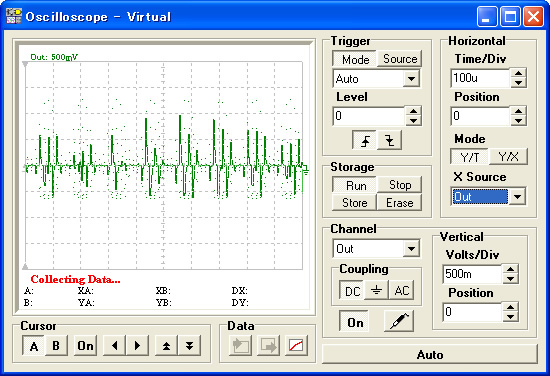
Task: Toggle the Cursor On button
Action: (86, 346)
